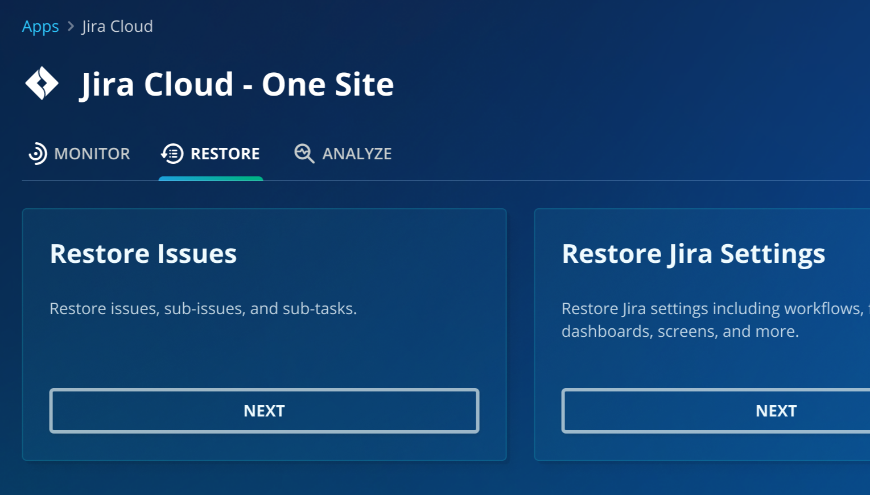Click the Monitor spiral icon

click(37, 154)
